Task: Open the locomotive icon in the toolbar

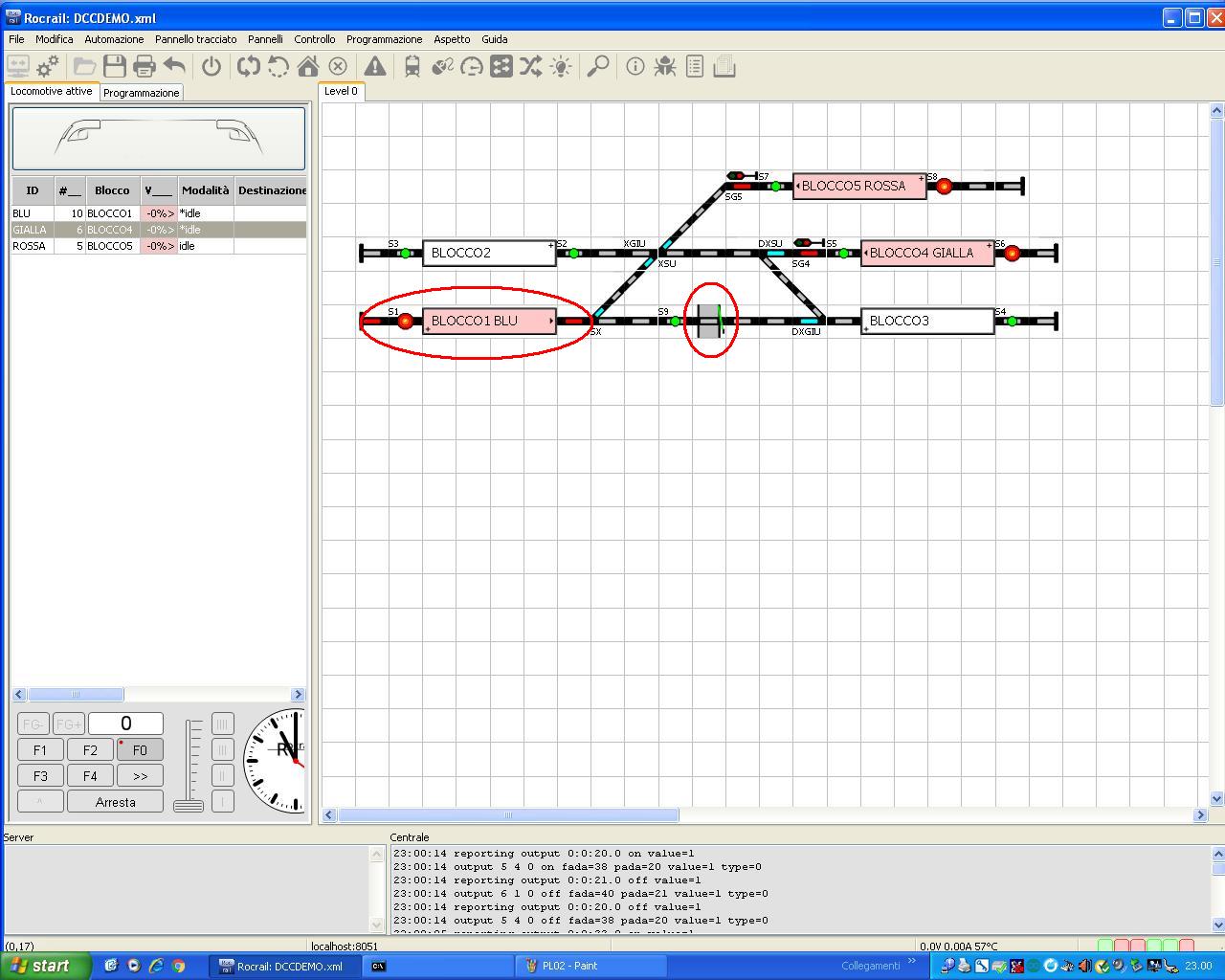Action: 412,66
